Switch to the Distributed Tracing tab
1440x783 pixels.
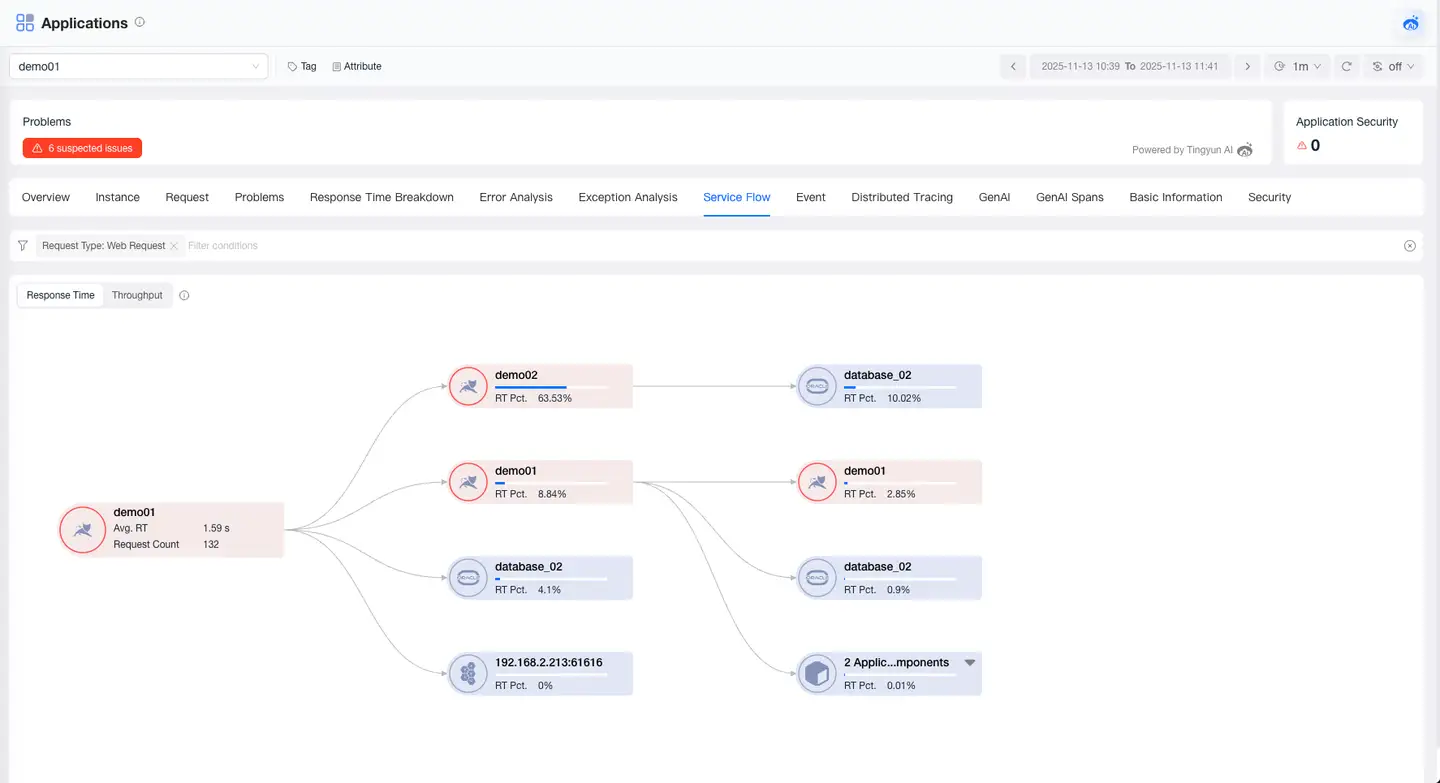click(x=901, y=197)
